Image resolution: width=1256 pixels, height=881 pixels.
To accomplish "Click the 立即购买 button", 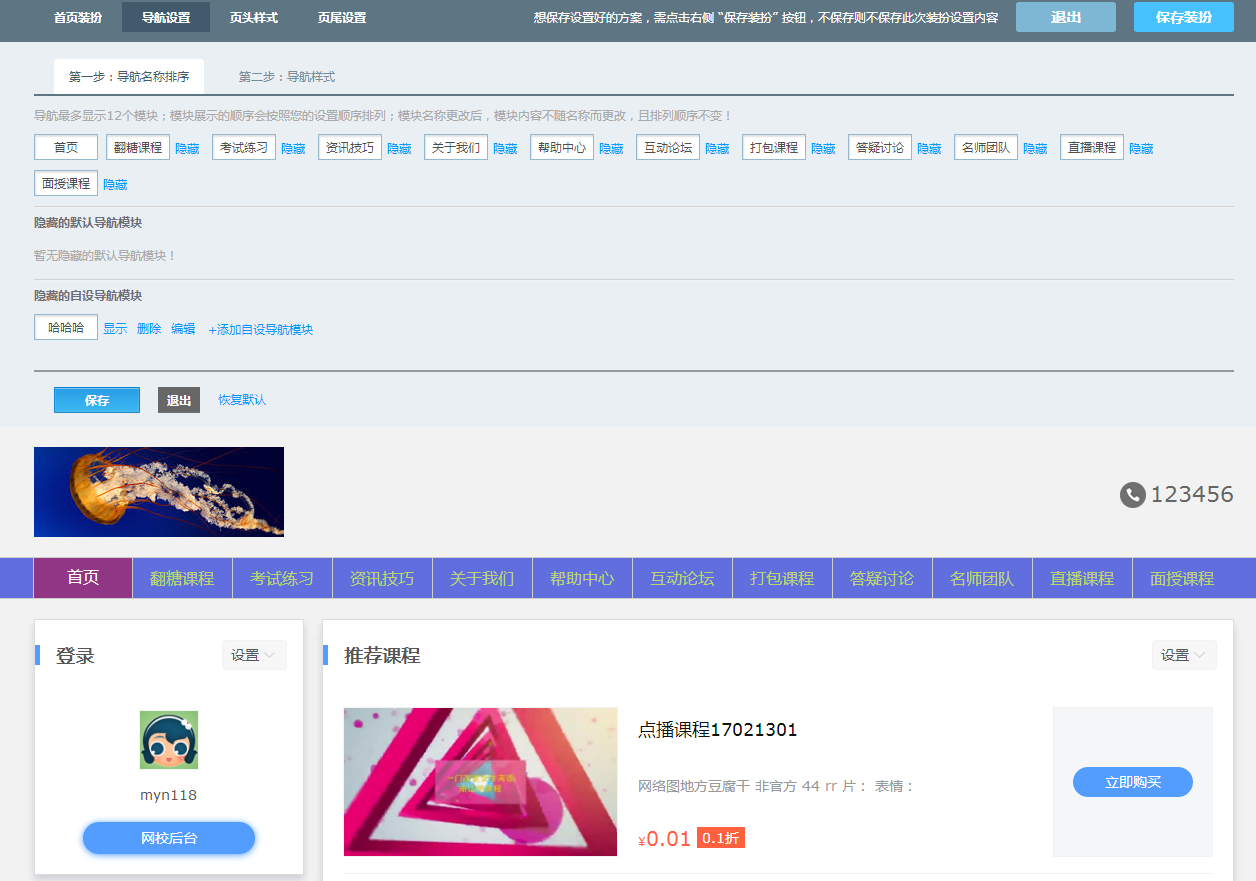I will click(1132, 782).
